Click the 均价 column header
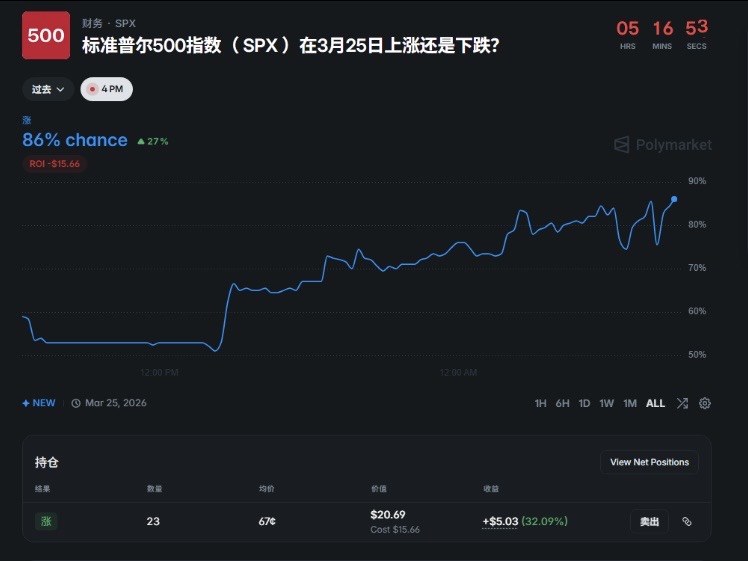The height and width of the screenshot is (561, 748). pyautogui.click(x=267, y=488)
